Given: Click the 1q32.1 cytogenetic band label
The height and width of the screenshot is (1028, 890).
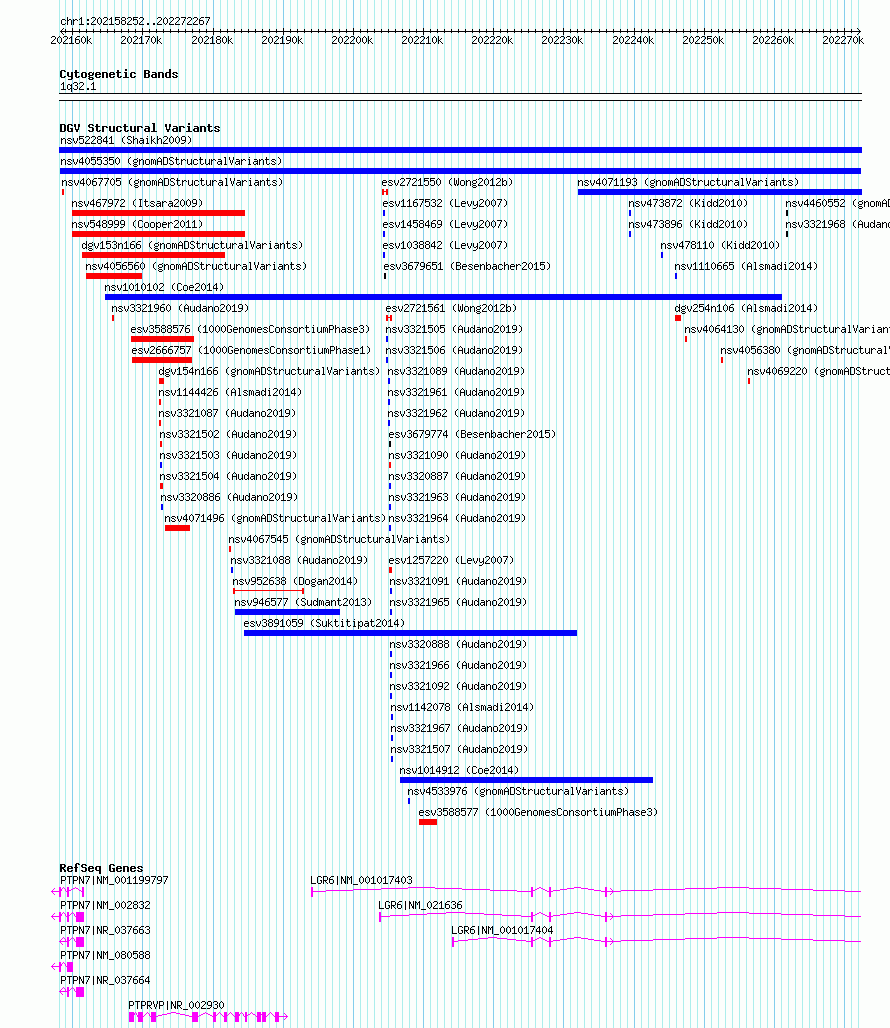Looking at the screenshot, I should [78, 87].
